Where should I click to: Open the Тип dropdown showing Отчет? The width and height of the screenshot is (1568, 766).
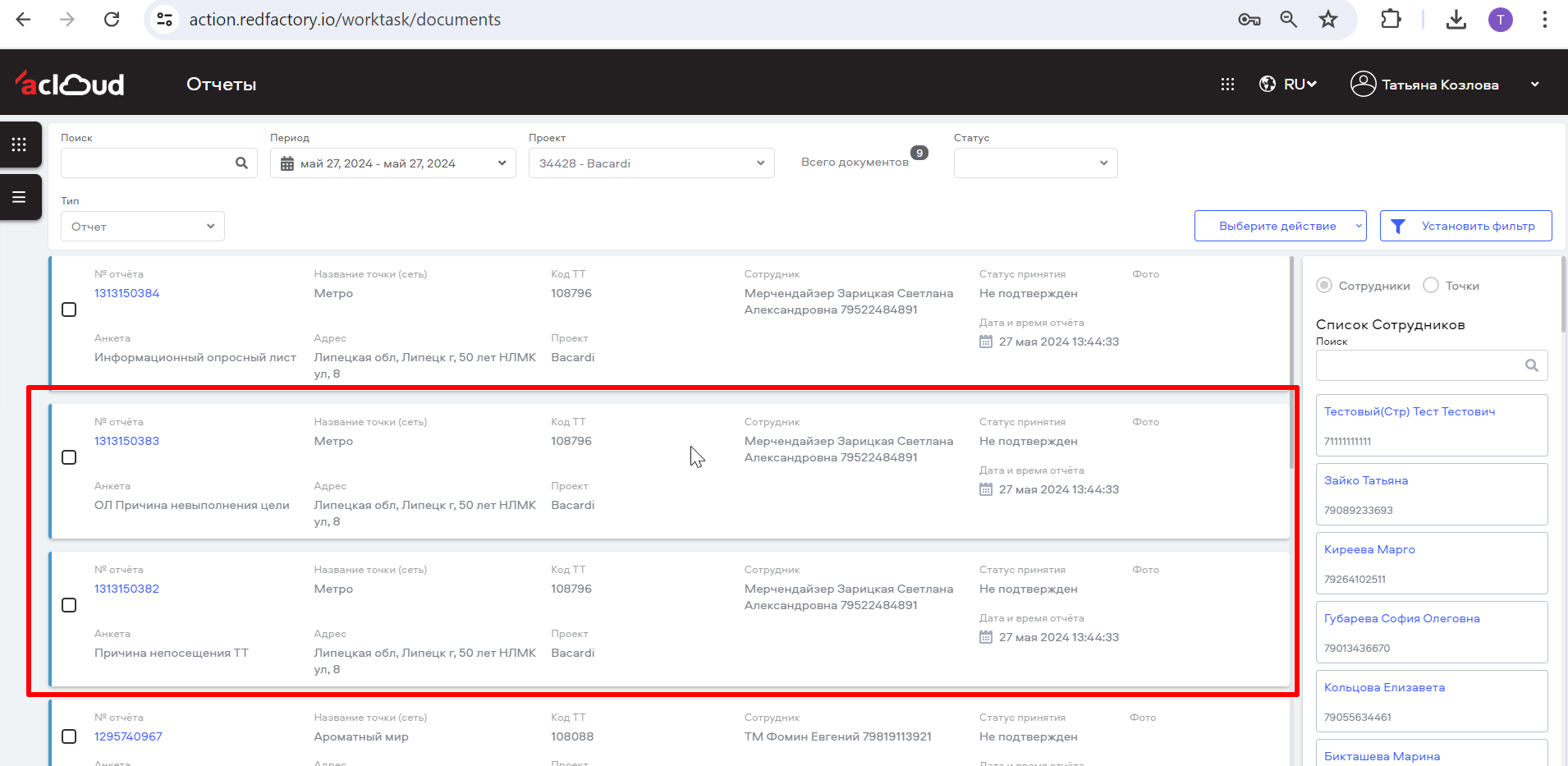[143, 227]
